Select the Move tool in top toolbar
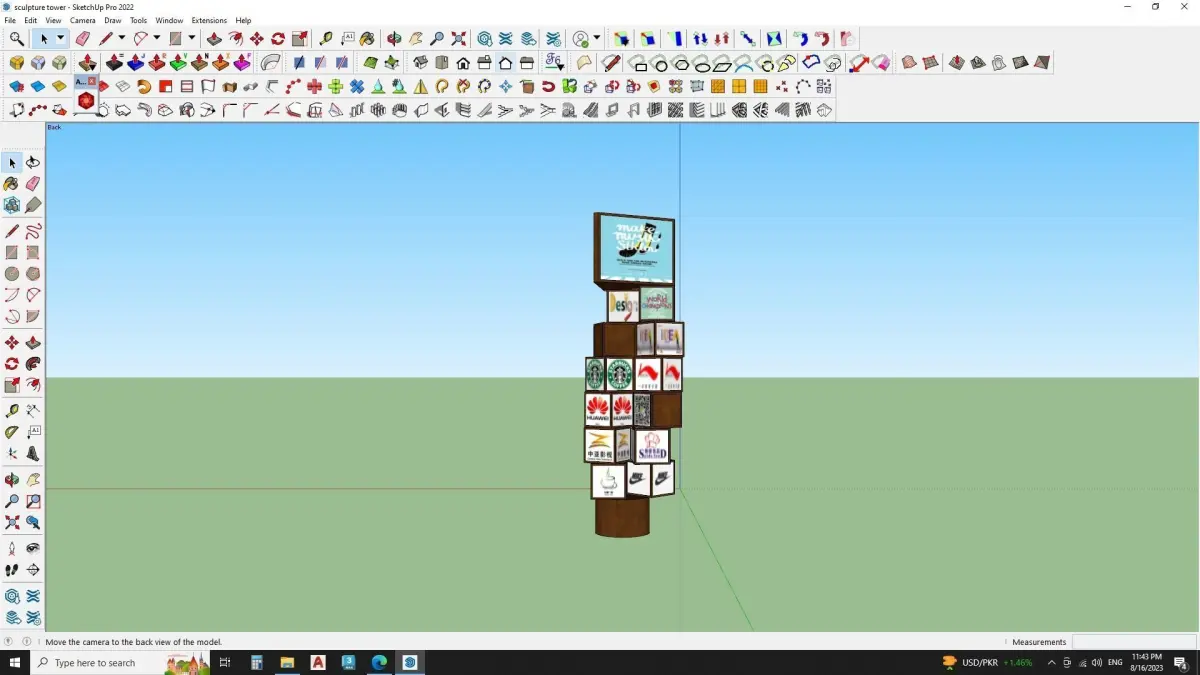 [257, 39]
